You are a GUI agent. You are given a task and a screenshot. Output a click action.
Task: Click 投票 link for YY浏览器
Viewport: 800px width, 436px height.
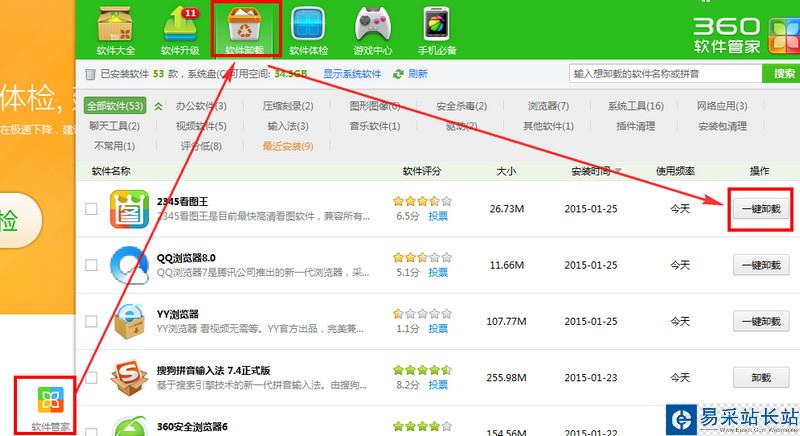(438, 329)
